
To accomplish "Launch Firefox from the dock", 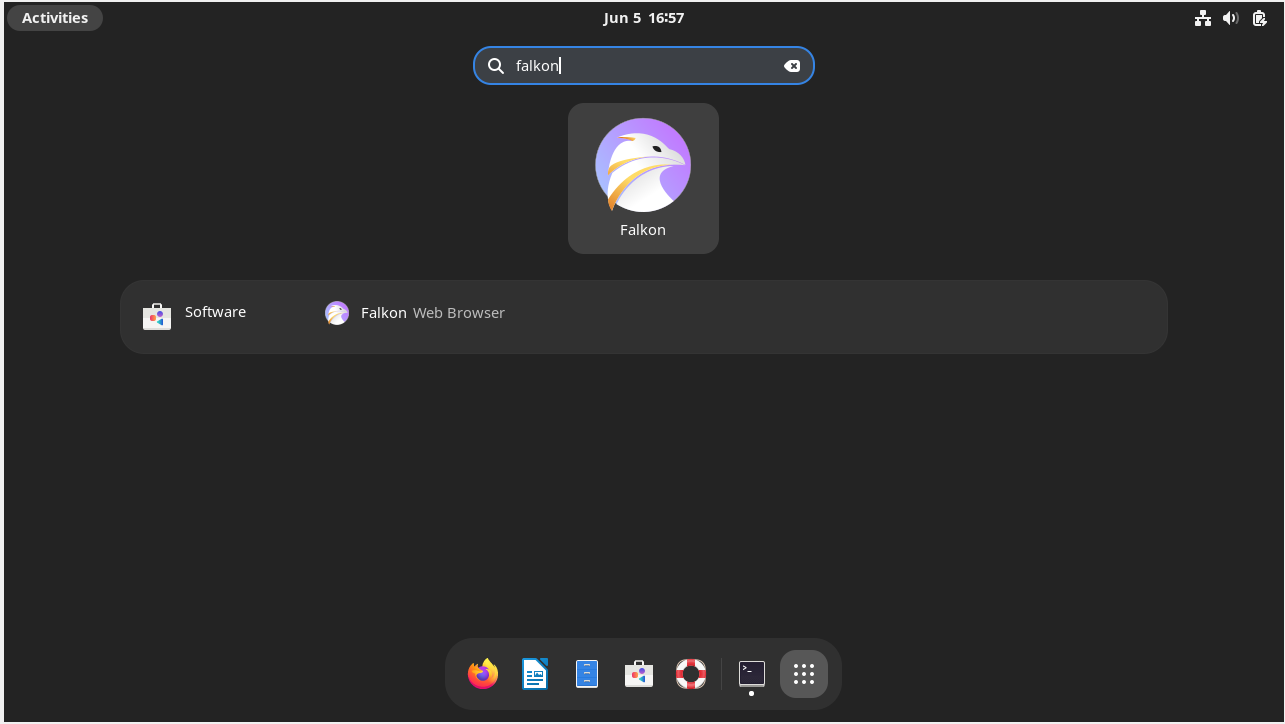I will coord(482,673).
